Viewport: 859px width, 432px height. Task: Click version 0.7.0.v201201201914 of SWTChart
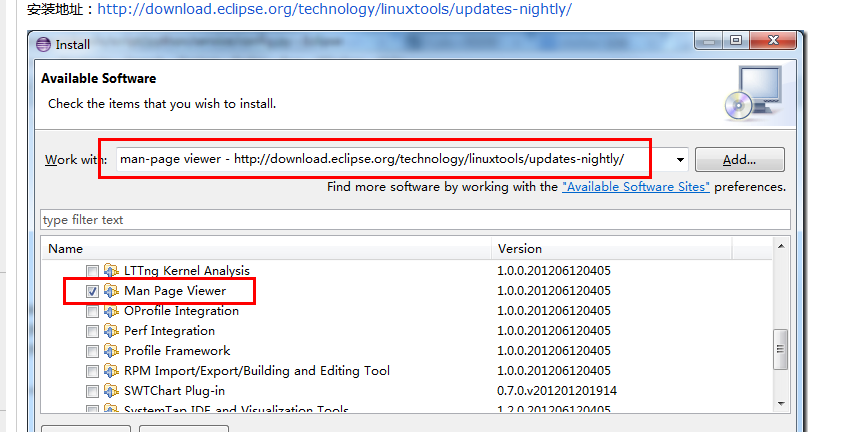557,391
